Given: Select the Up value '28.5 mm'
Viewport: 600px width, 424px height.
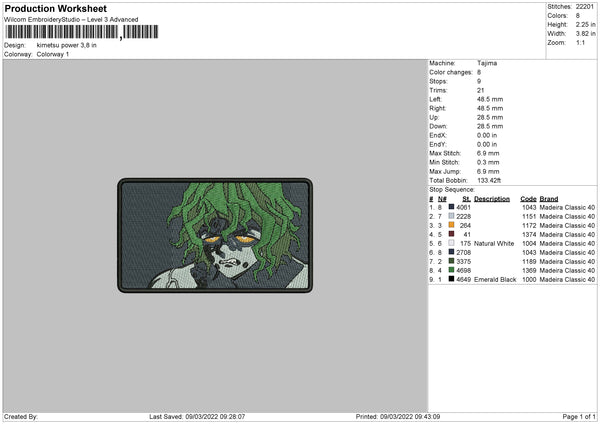Looking at the screenshot, I should click(490, 117).
